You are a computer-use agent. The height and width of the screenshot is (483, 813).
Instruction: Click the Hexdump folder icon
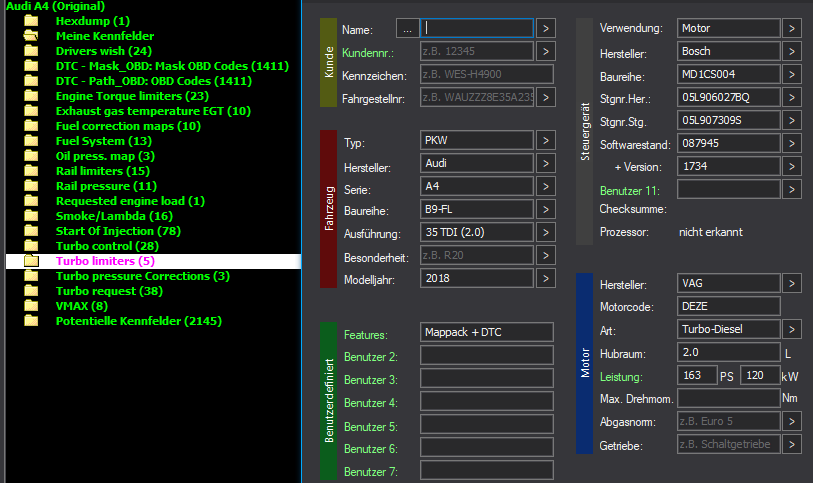pyautogui.click(x=31, y=21)
